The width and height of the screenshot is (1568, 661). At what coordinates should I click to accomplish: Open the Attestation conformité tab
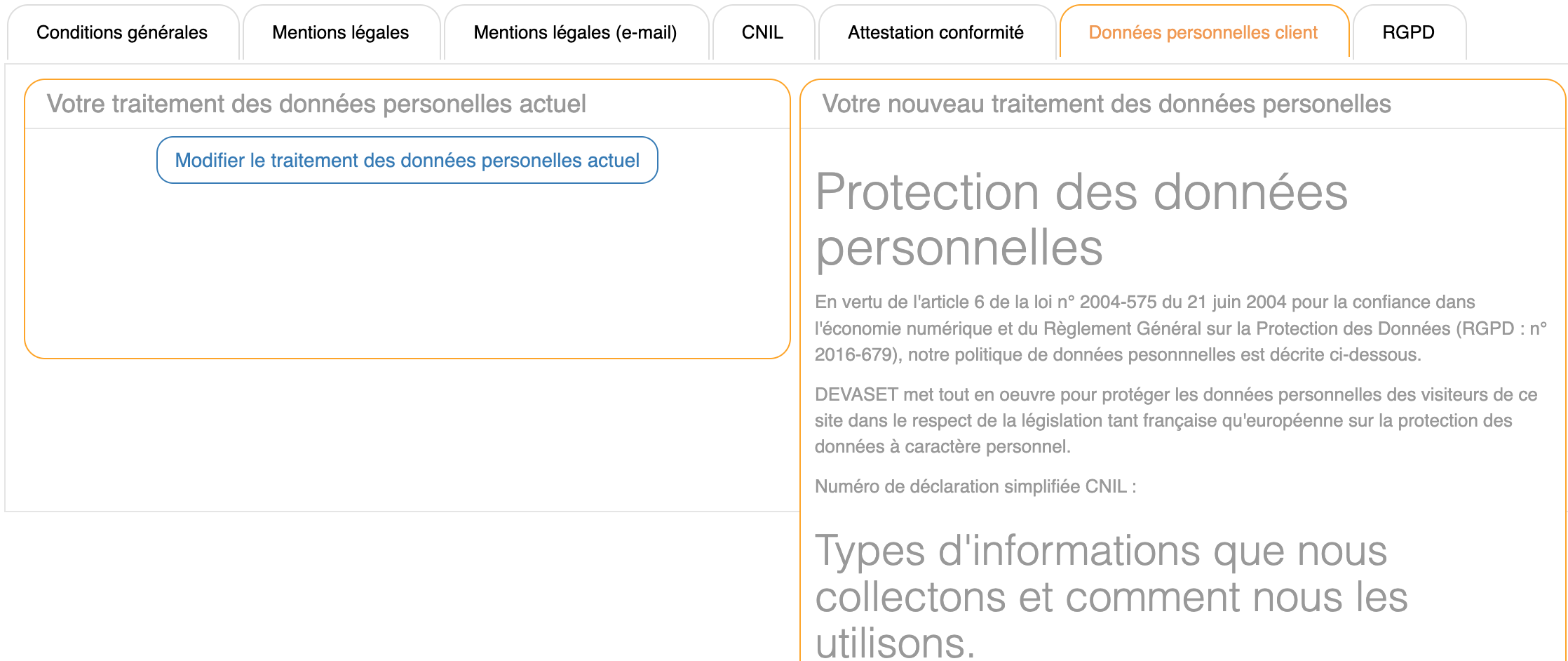click(935, 32)
